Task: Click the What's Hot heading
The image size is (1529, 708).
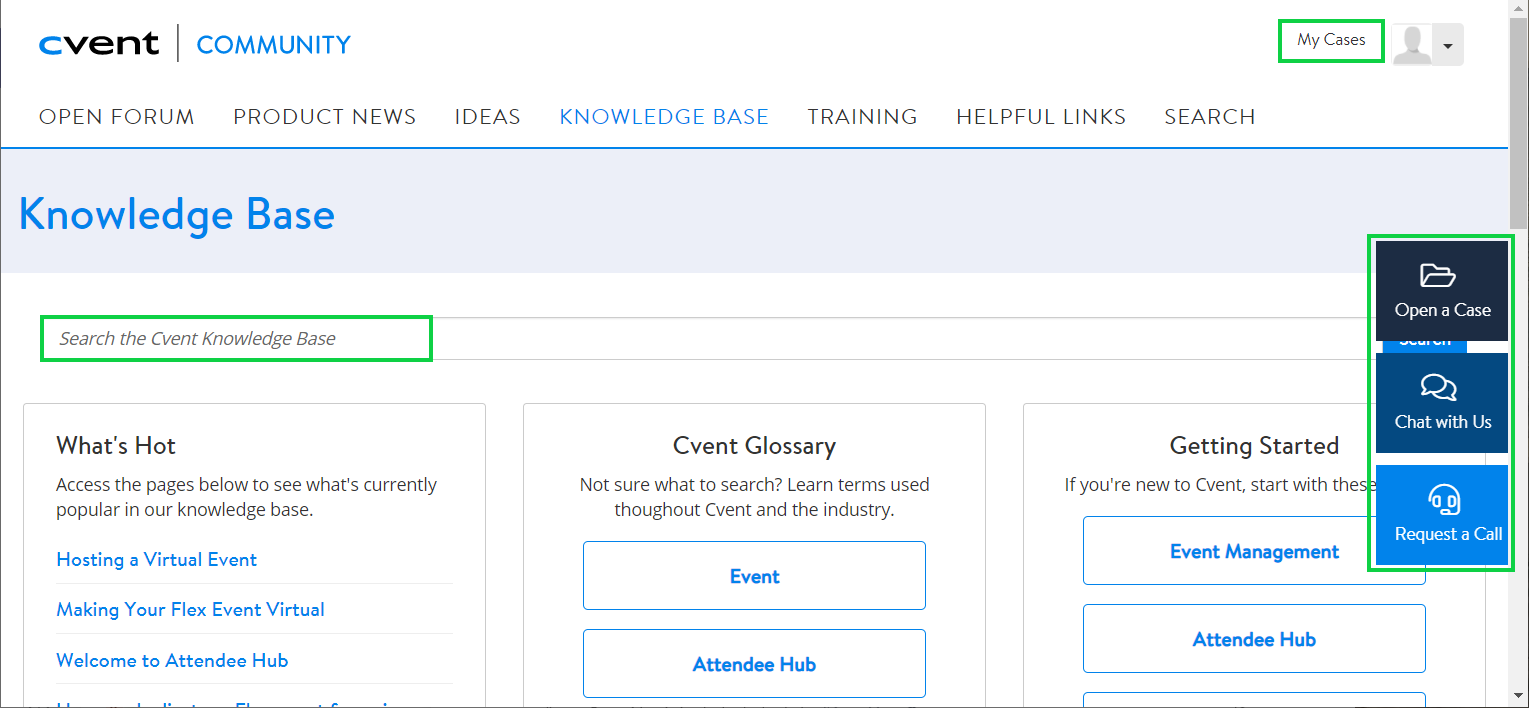Action: point(116,446)
